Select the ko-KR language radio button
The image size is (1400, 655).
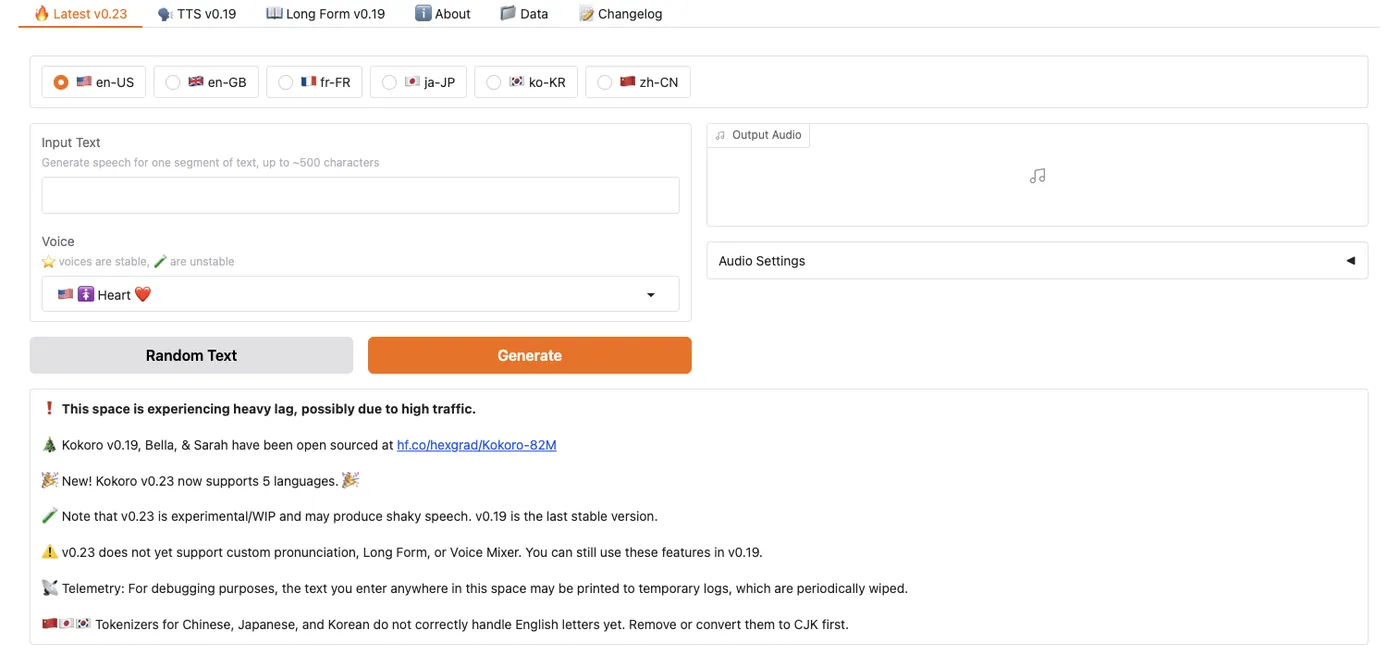(493, 82)
